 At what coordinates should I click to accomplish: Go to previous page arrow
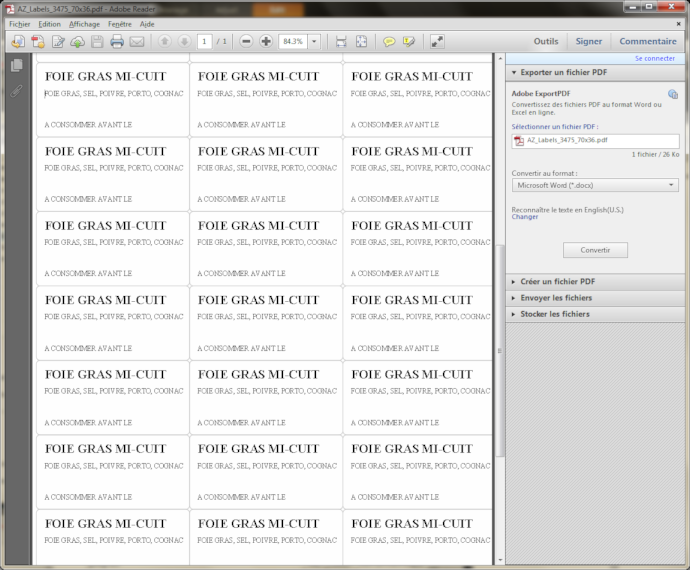pos(165,42)
